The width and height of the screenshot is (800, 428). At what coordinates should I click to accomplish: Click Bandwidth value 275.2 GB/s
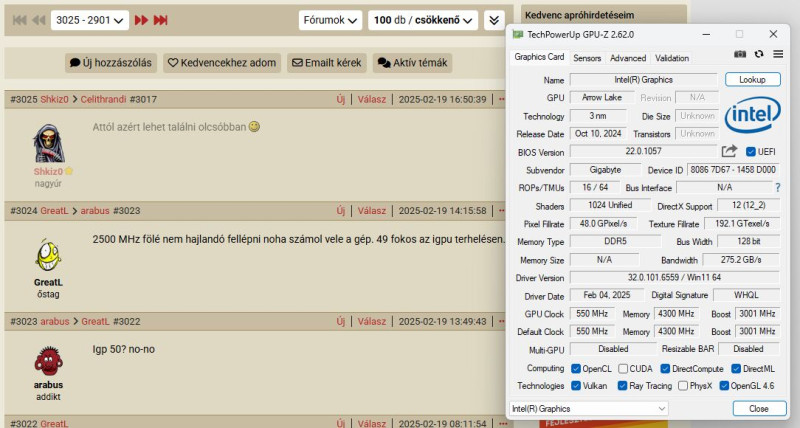tap(741, 260)
